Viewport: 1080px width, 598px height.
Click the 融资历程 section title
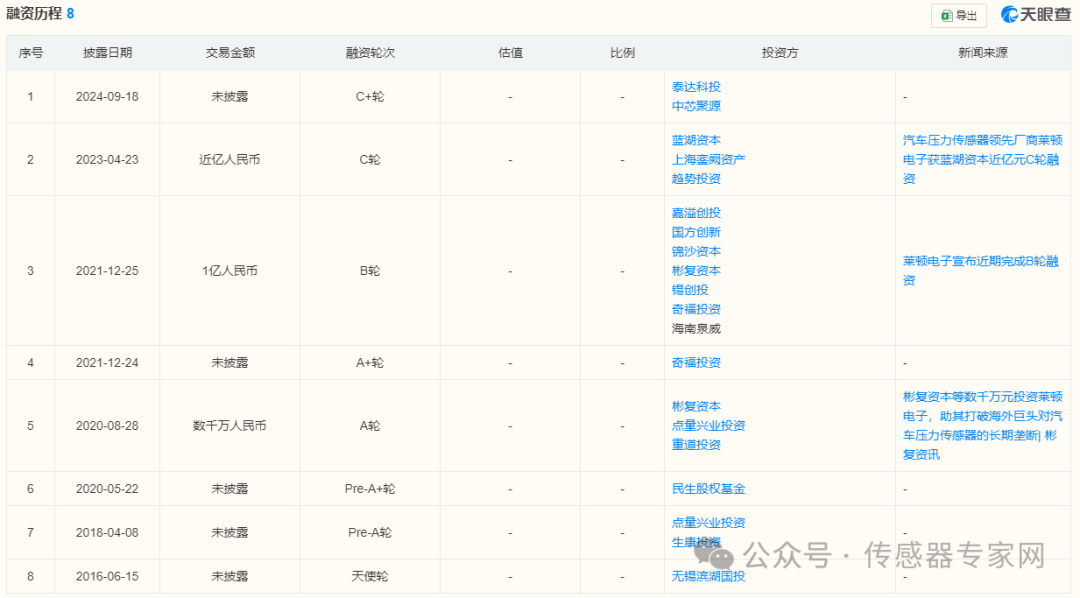coord(34,14)
